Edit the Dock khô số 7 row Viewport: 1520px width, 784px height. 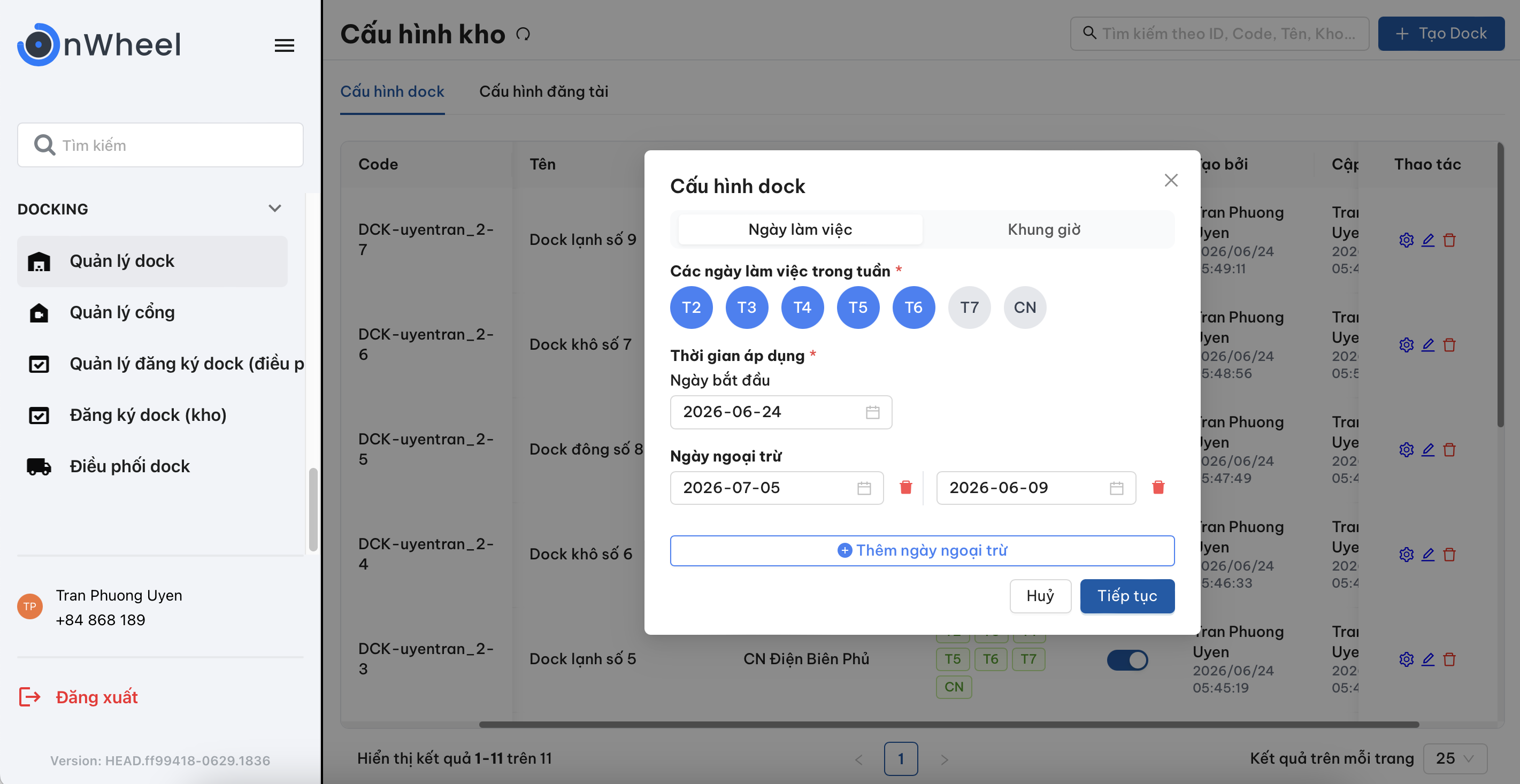tap(1428, 344)
